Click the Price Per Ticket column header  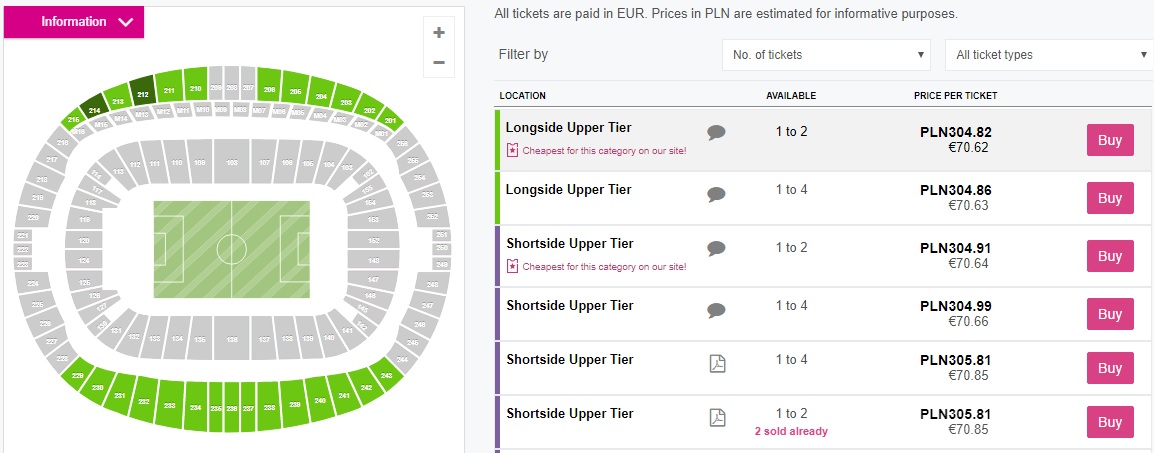[x=955, y=96]
